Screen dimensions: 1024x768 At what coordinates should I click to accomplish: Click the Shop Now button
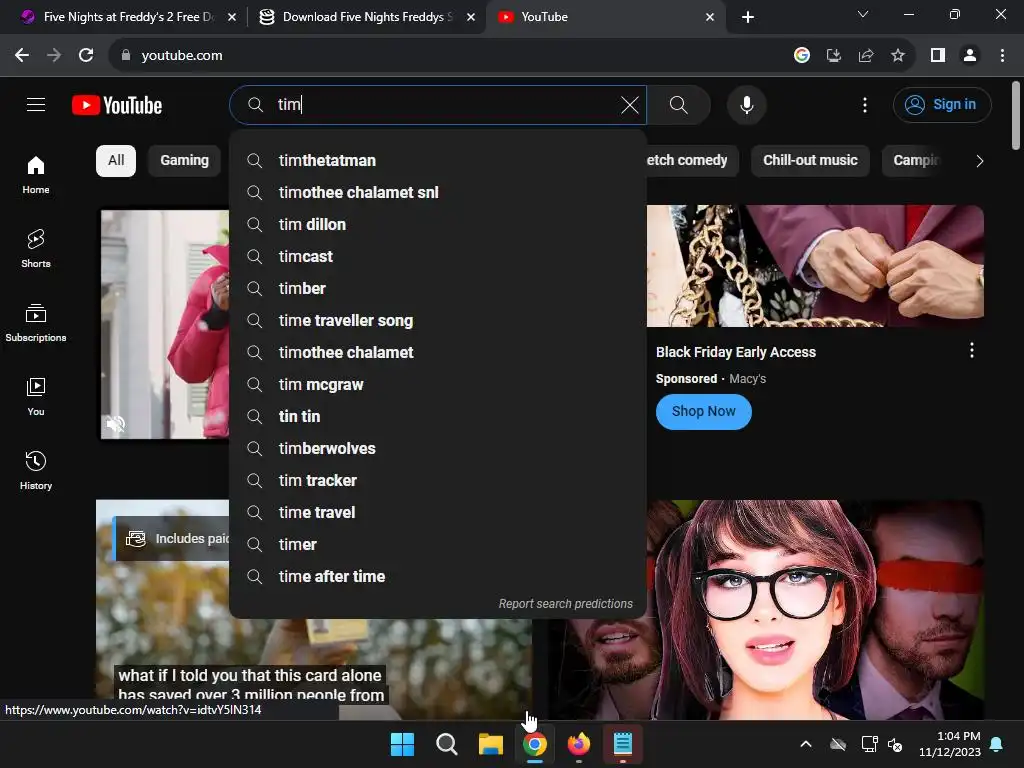pyautogui.click(x=703, y=411)
